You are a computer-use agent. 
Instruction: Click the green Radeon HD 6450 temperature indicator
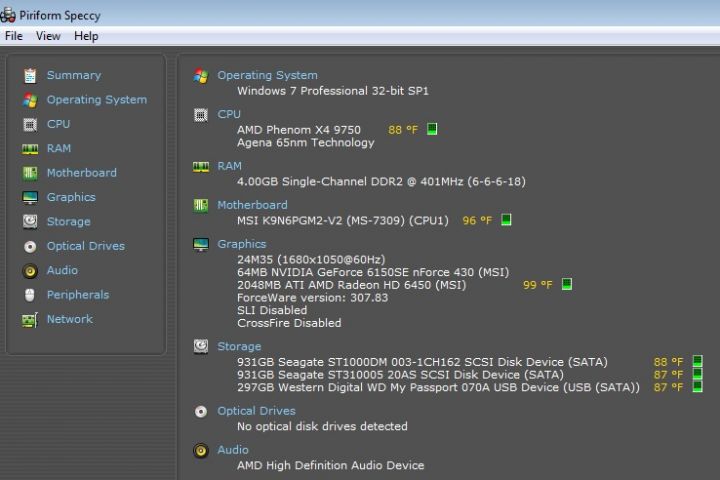click(567, 284)
